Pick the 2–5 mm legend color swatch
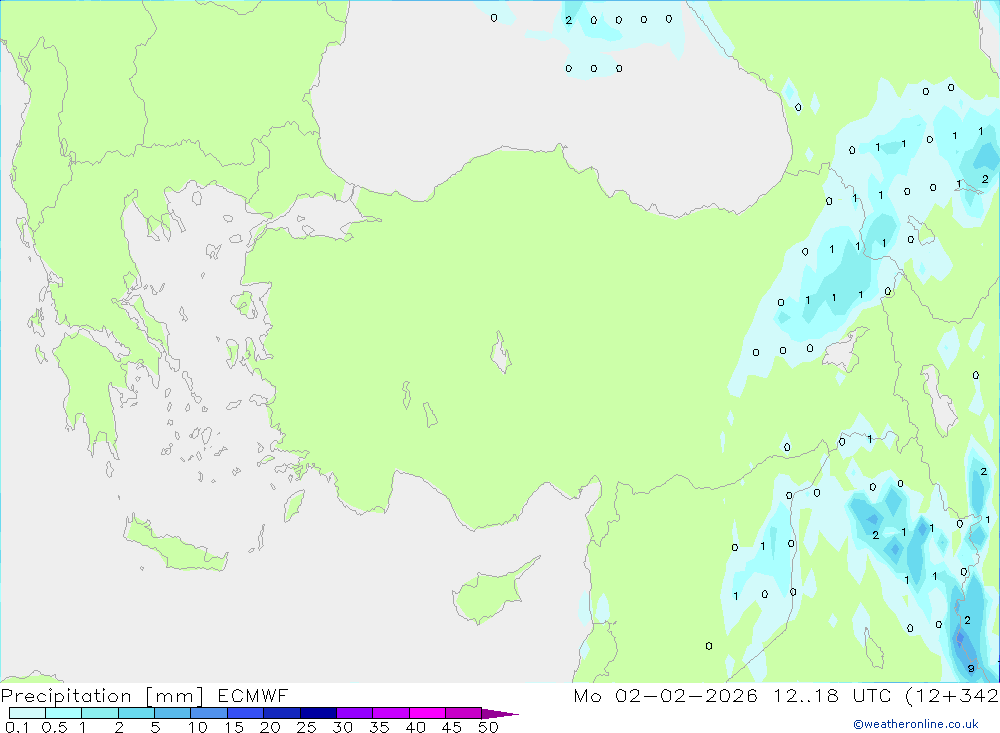1000x733 pixels. (136, 713)
